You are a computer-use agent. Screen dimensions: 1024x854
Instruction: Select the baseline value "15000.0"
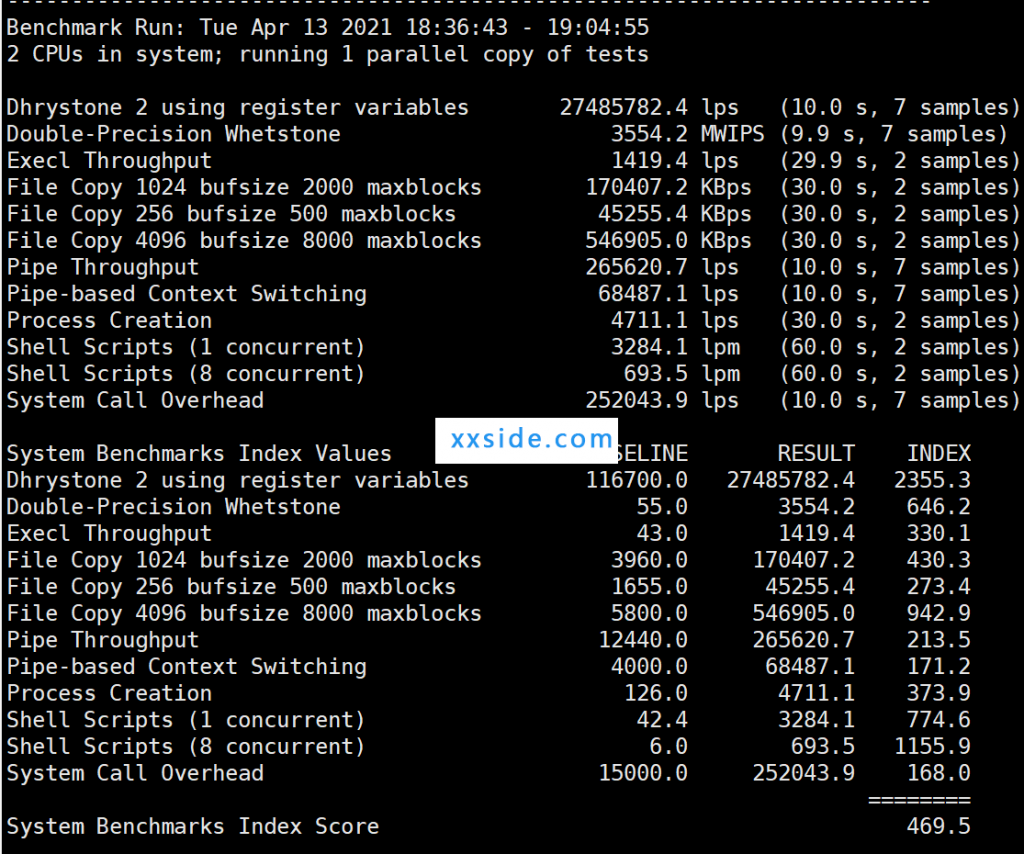pos(643,773)
